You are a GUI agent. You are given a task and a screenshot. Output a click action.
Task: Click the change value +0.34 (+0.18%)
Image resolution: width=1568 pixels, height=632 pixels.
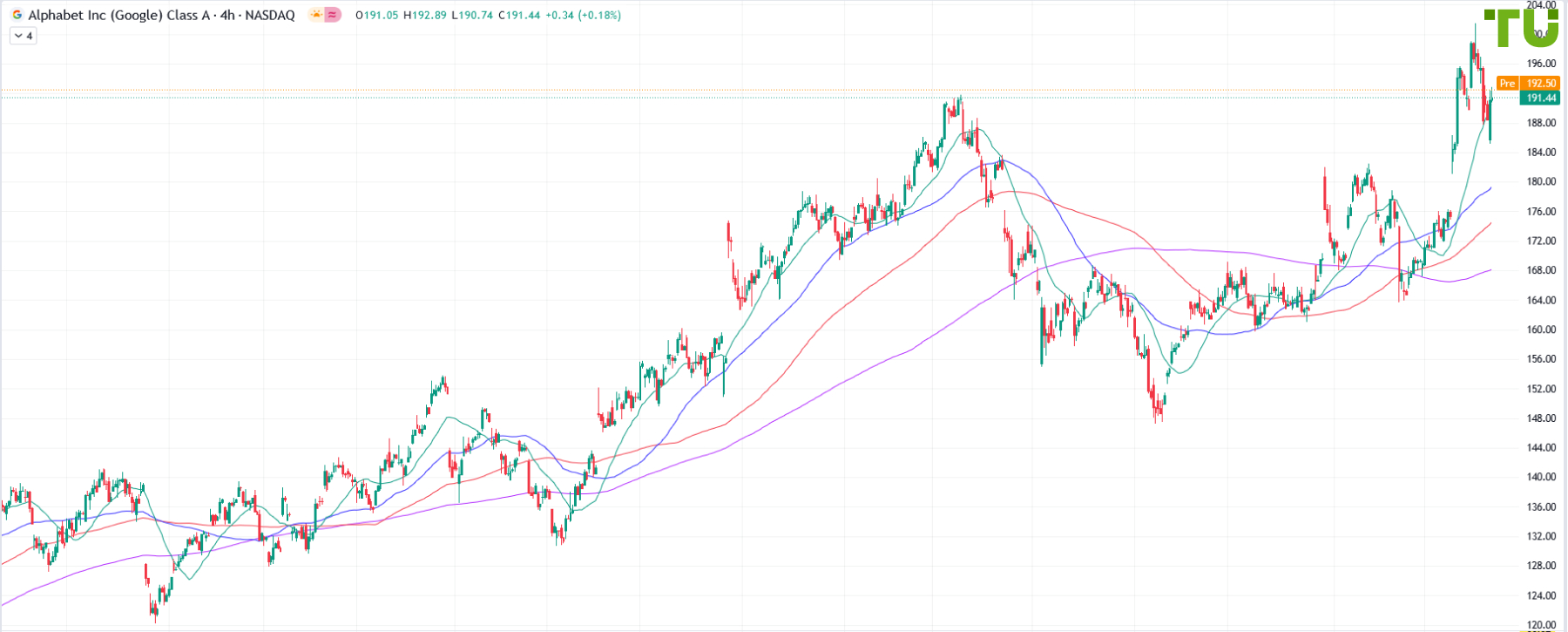[584, 15]
